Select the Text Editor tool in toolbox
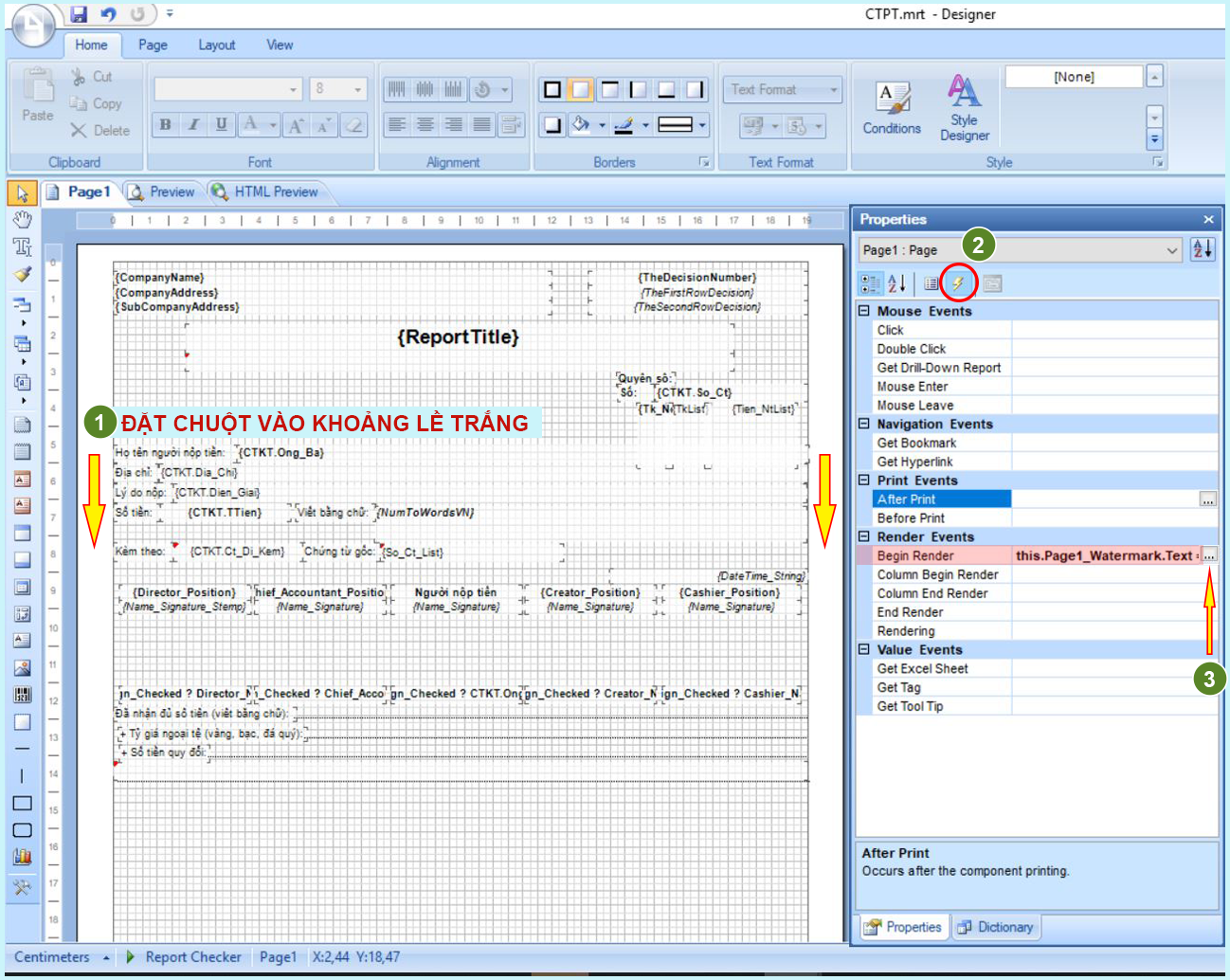The height and width of the screenshot is (980, 1230). (22, 247)
